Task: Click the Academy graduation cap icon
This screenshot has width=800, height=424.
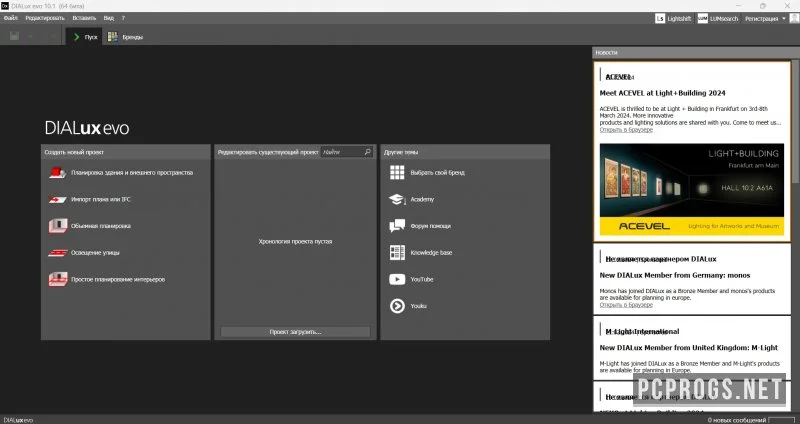Action: coord(397,199)
